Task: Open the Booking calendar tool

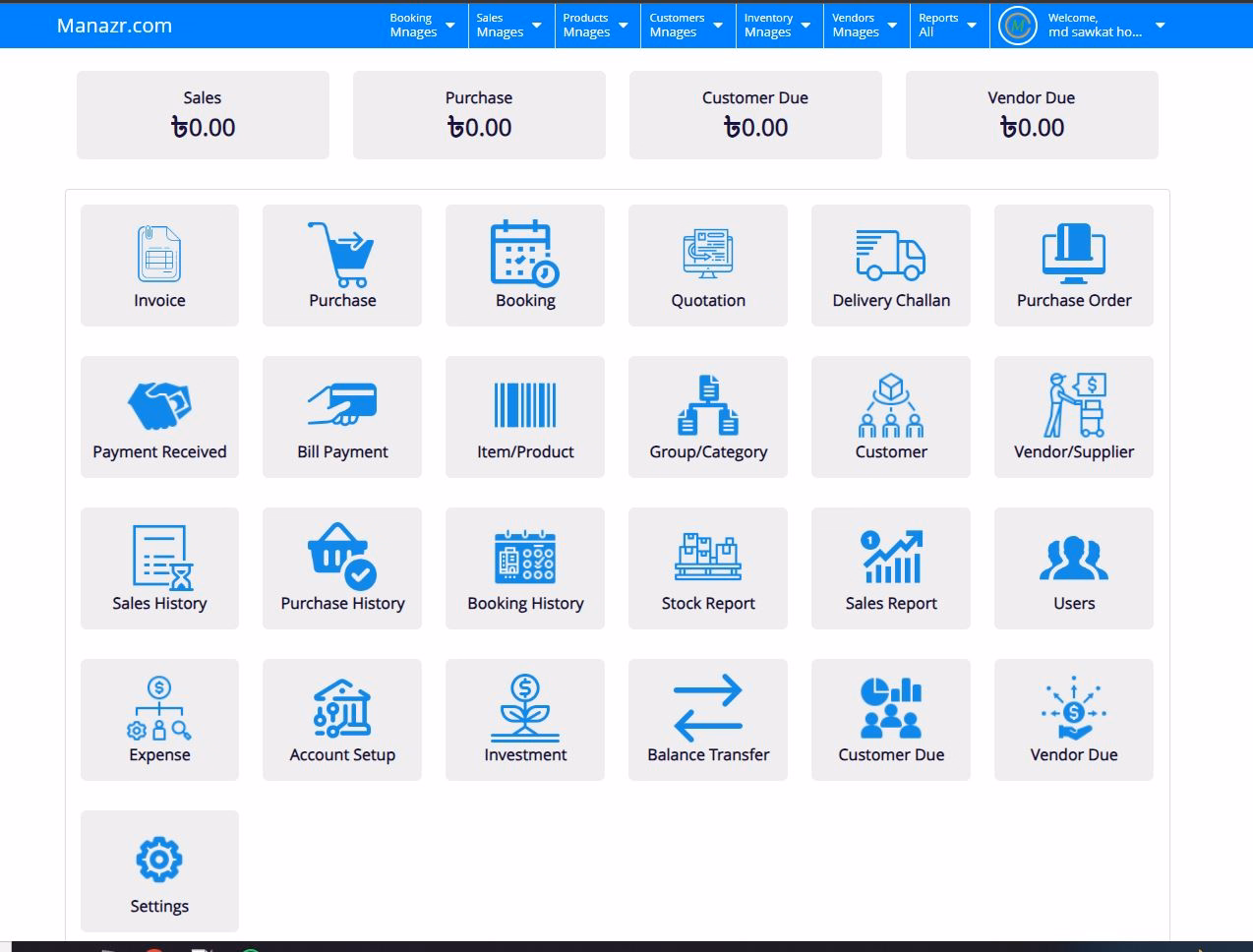Action: pos(524,256)
